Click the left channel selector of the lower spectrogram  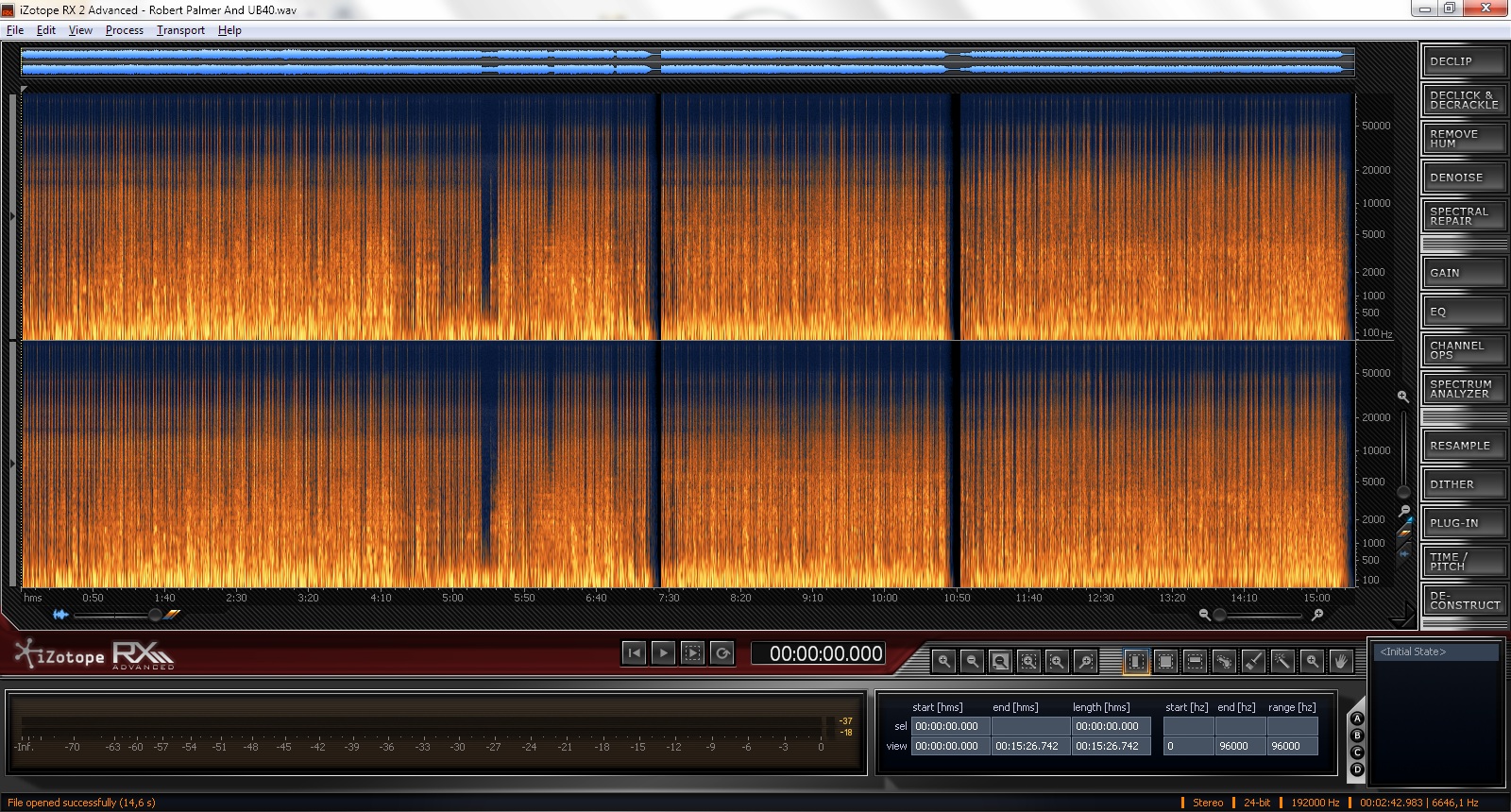pos(13,464)
